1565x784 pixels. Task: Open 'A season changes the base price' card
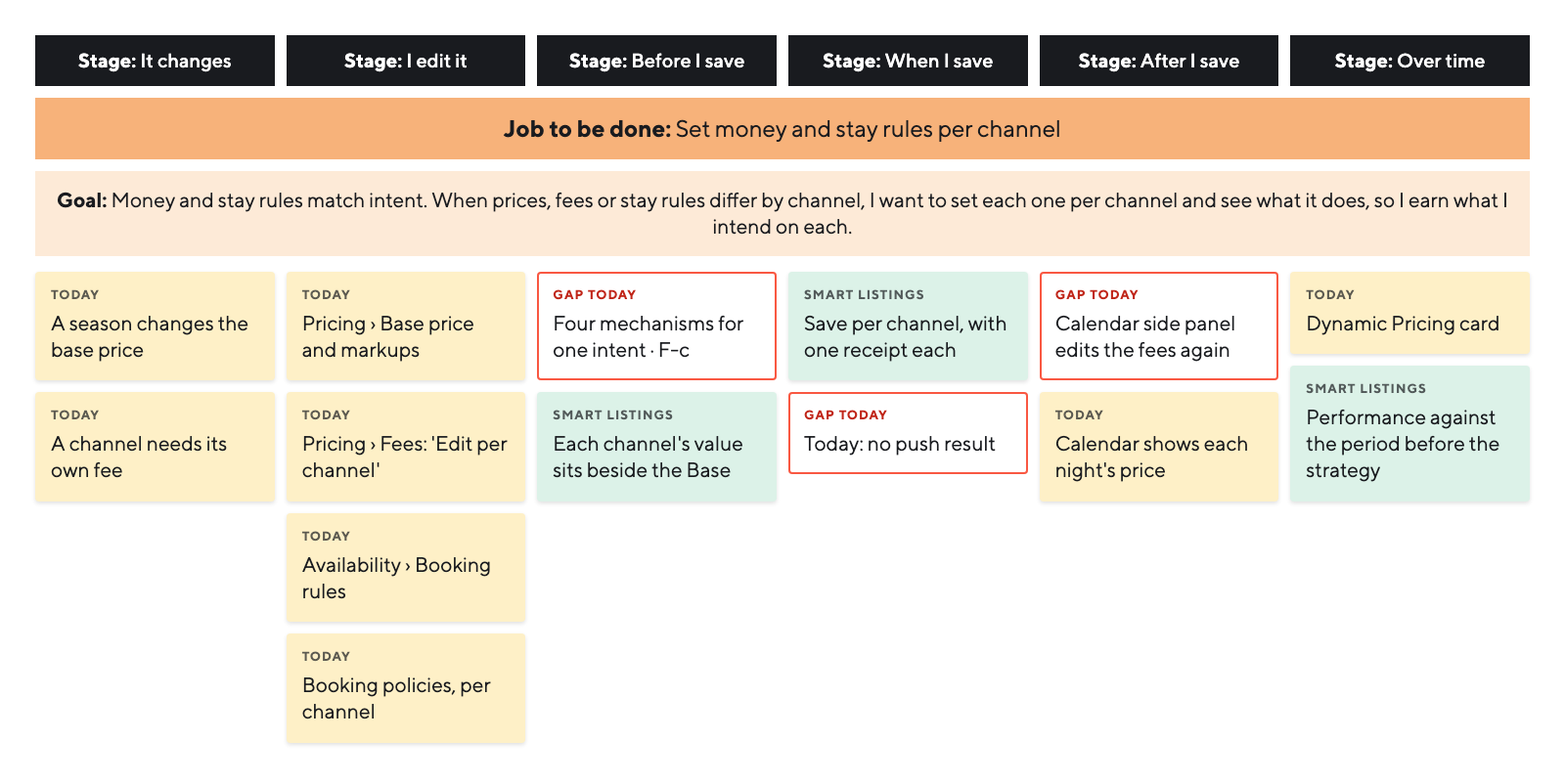click(155, 326)
